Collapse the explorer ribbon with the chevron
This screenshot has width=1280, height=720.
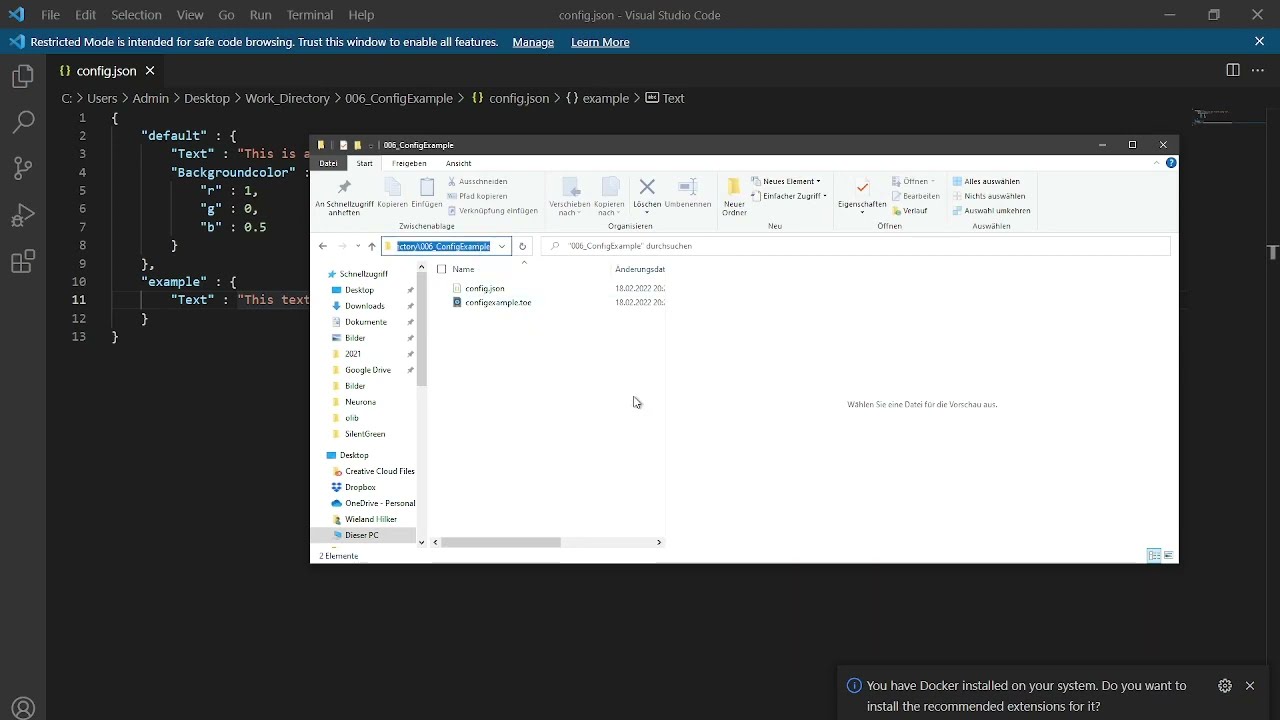[1157, 163]
